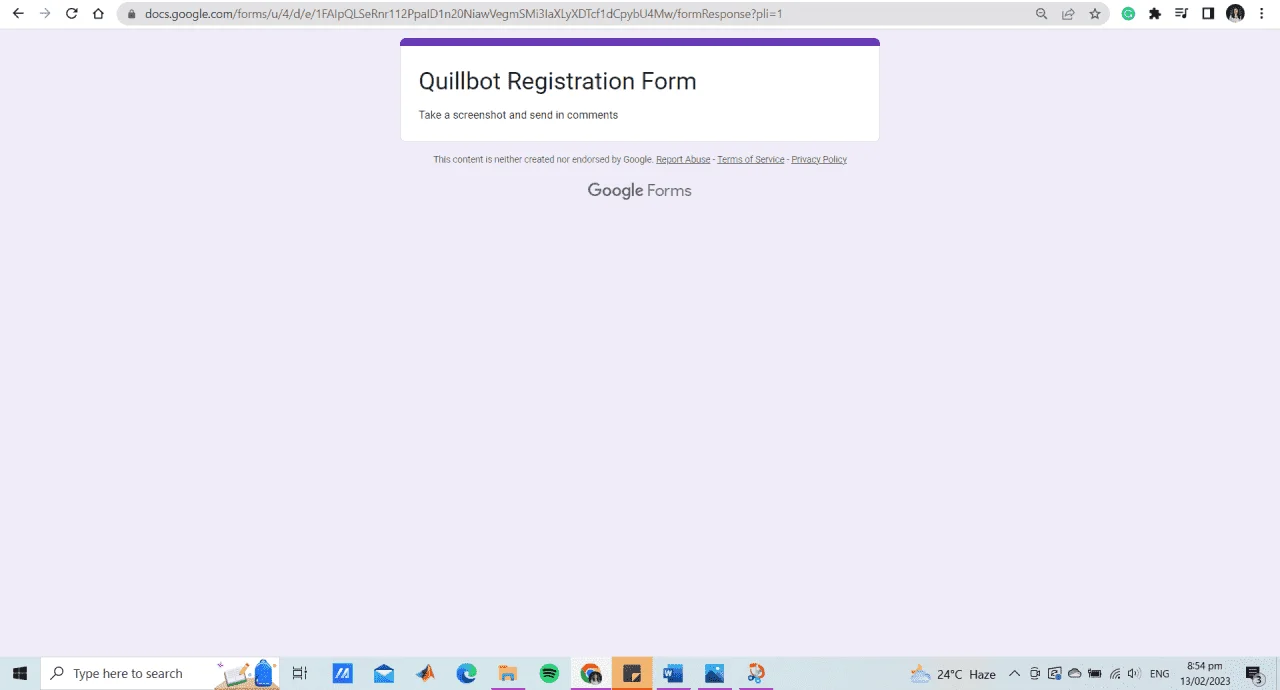1280x690 pixels.
Task: Share this page from address bar
Action: pos(1068,14)
